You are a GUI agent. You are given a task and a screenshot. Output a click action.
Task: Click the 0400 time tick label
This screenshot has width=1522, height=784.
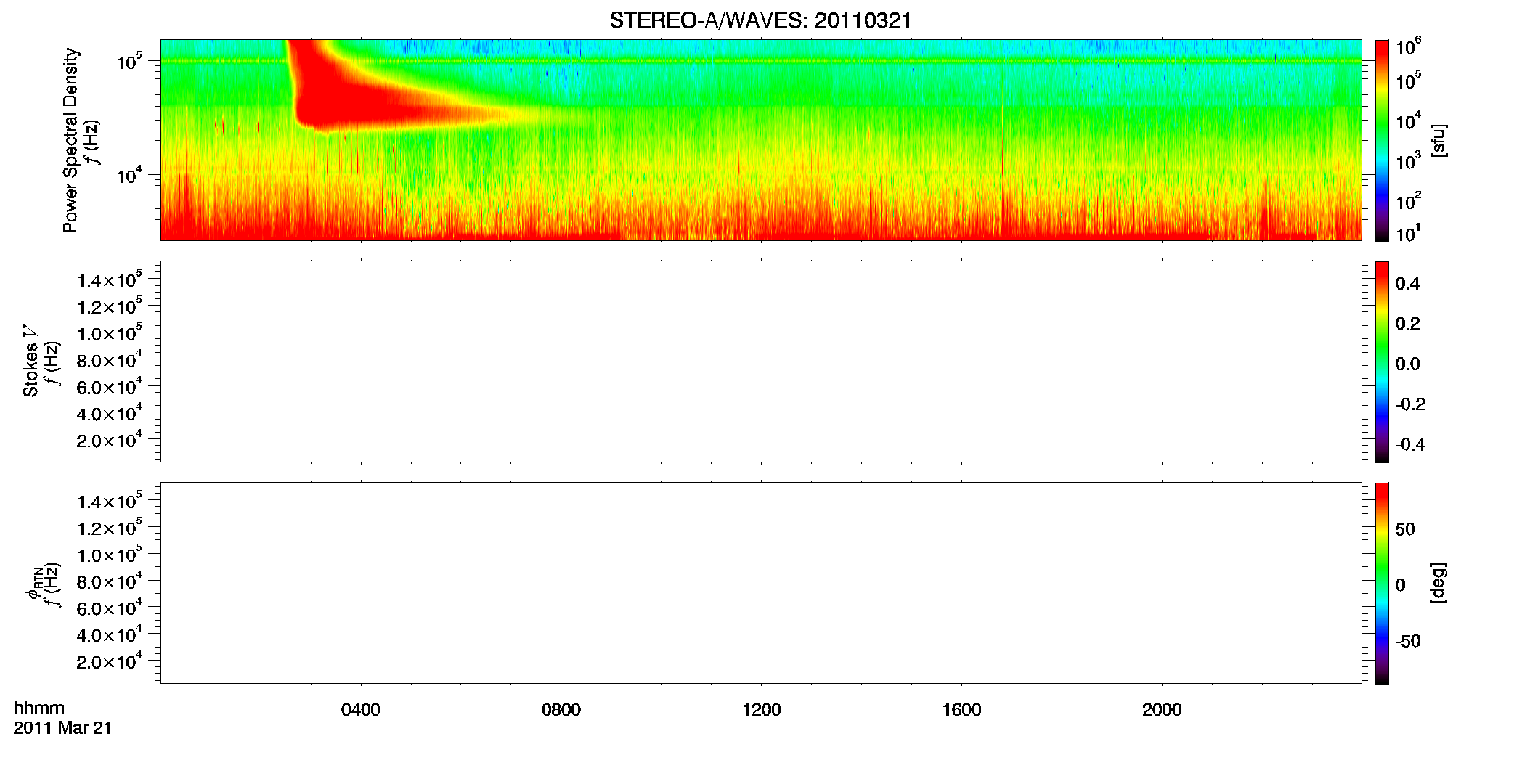tap(361, 710)
